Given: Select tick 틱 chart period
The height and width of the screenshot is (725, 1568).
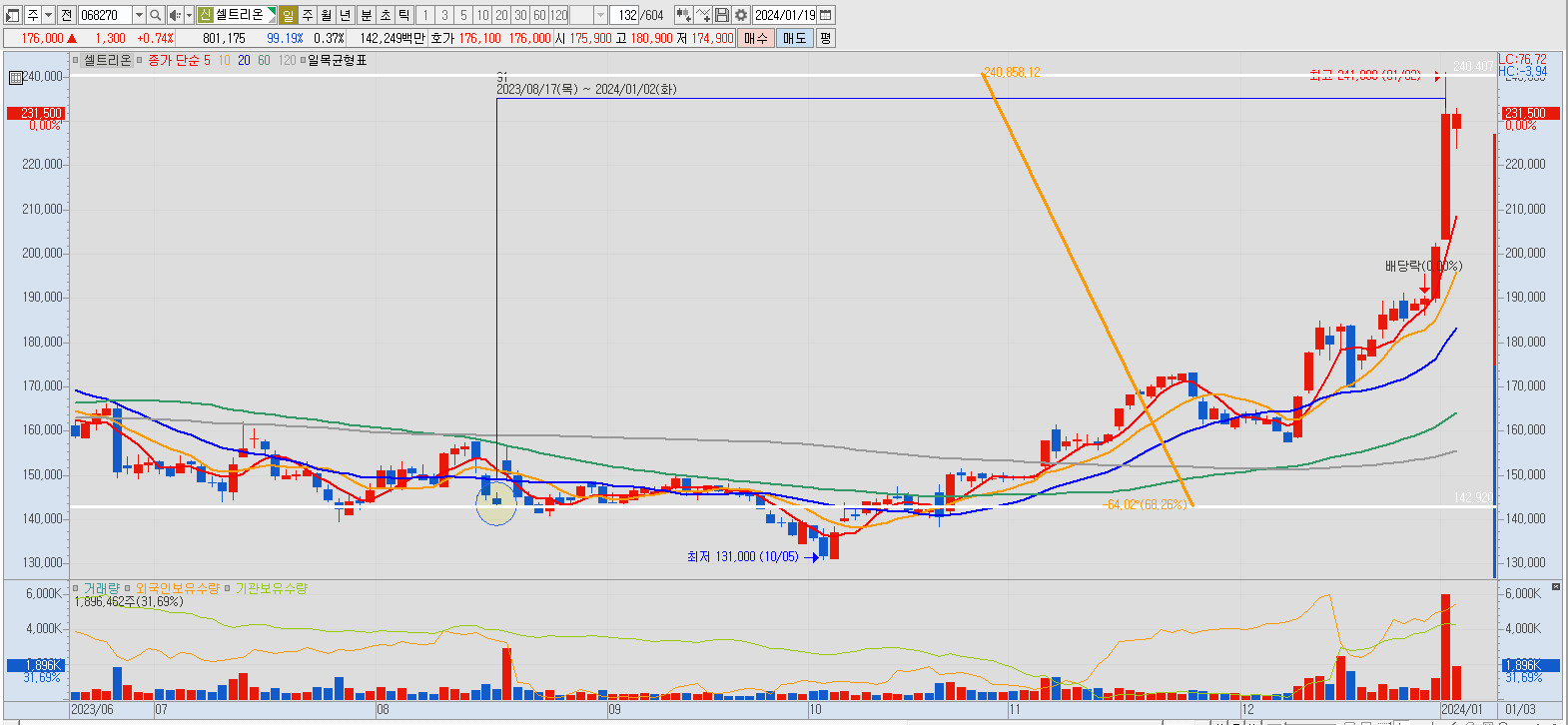Looking at the screenshot, I should tap(404, 15).
